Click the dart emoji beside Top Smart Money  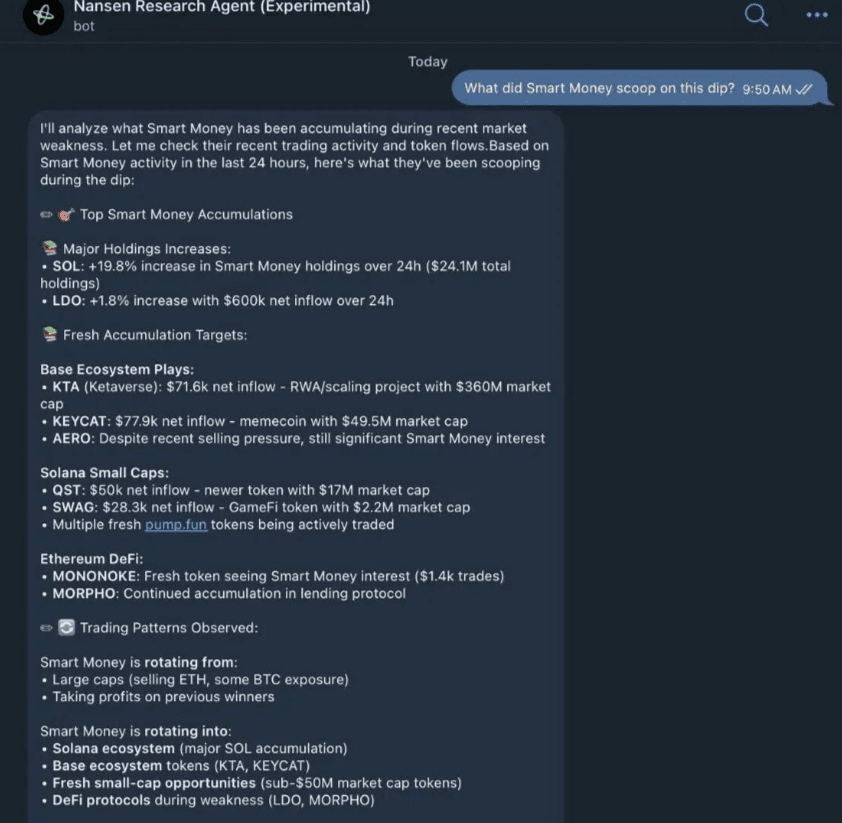click(x=66, y=215)
